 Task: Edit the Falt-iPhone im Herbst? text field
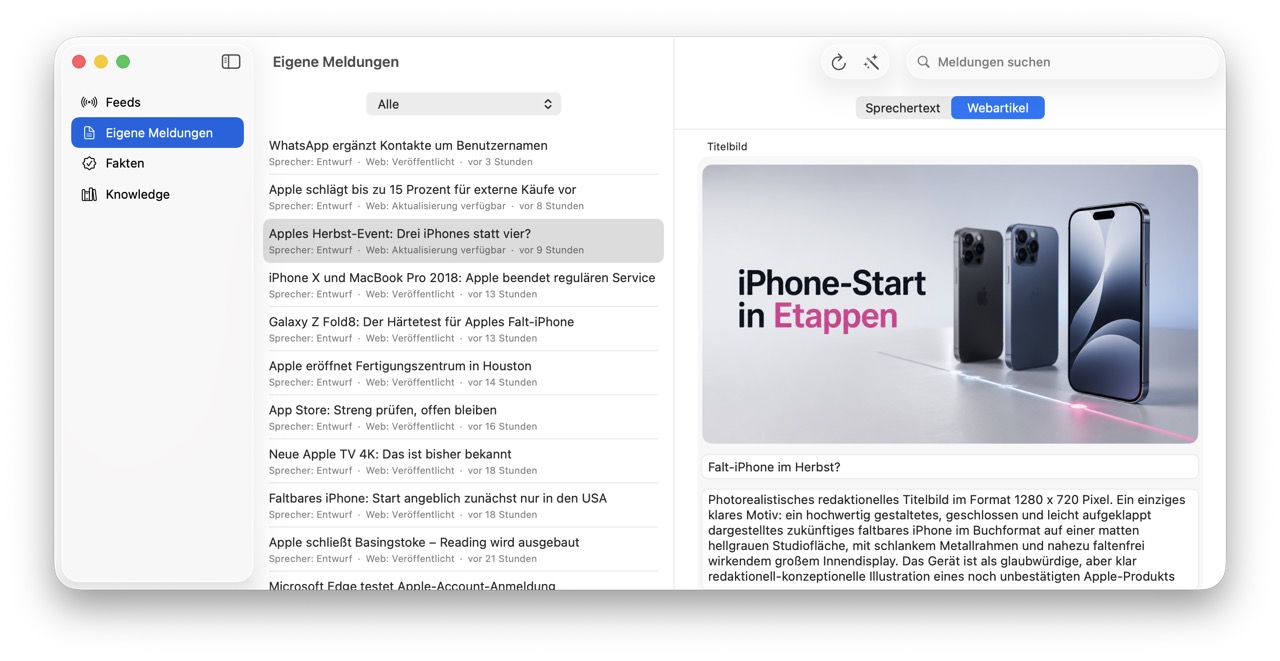[950, 467]
